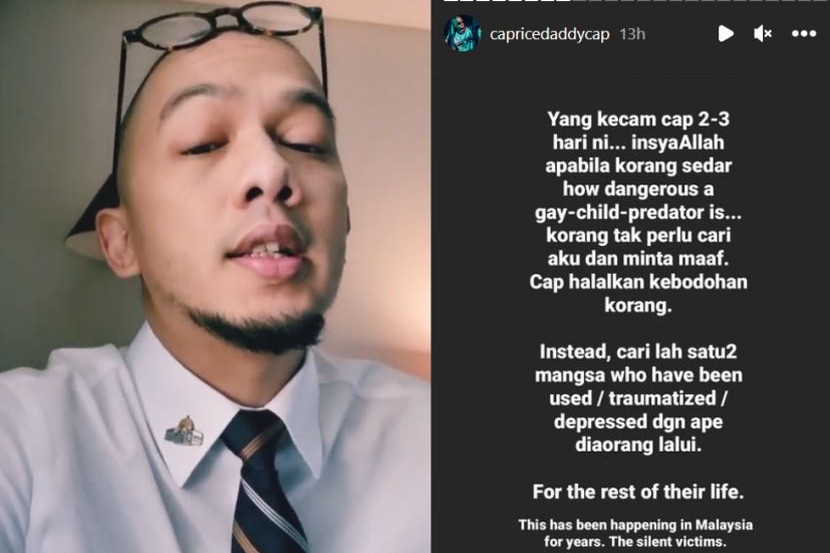Click the selfie photo of the man
830x553 pixels.
215,276
